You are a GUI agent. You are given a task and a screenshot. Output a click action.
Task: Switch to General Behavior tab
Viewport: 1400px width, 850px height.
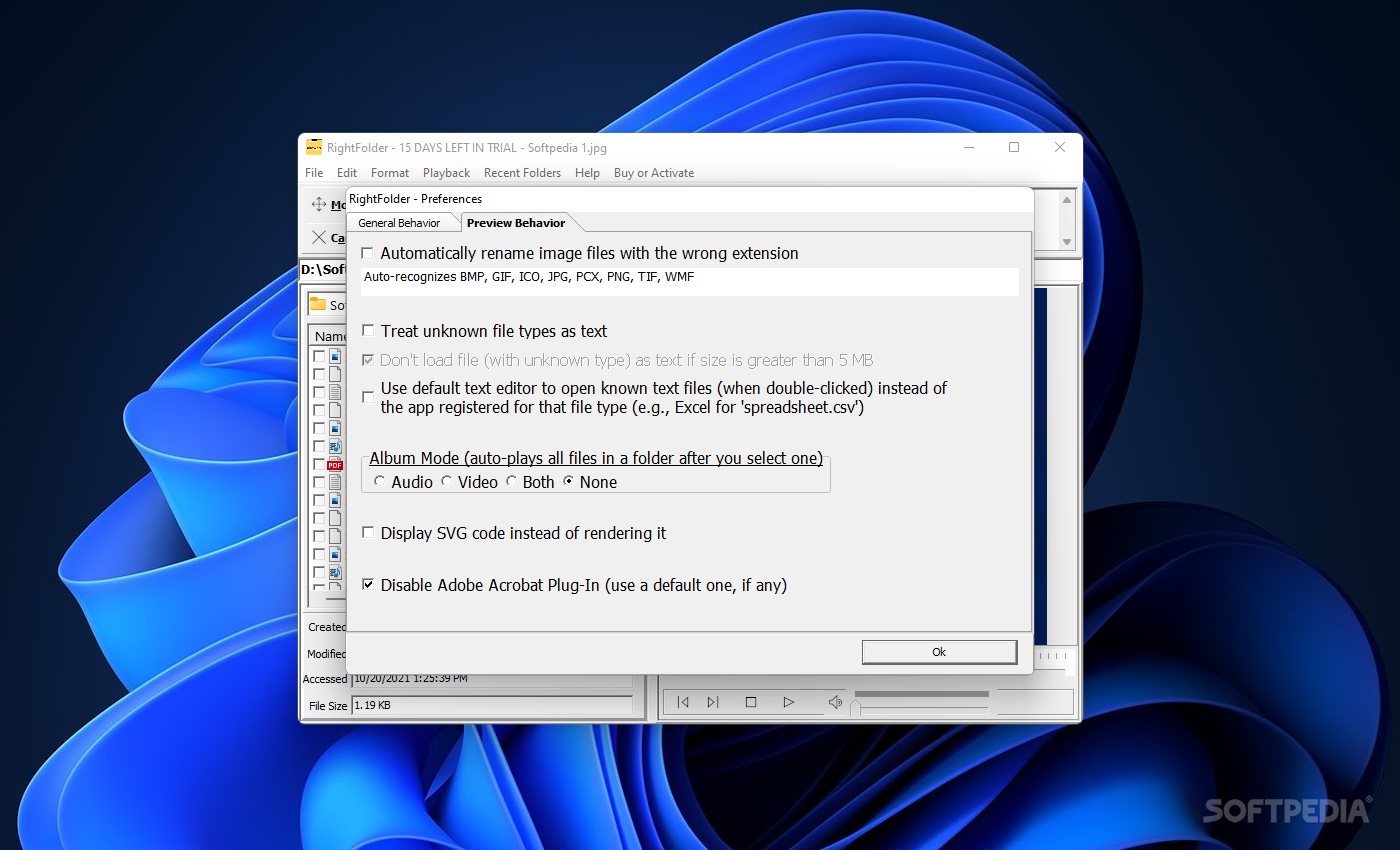(x=399, y=223)
